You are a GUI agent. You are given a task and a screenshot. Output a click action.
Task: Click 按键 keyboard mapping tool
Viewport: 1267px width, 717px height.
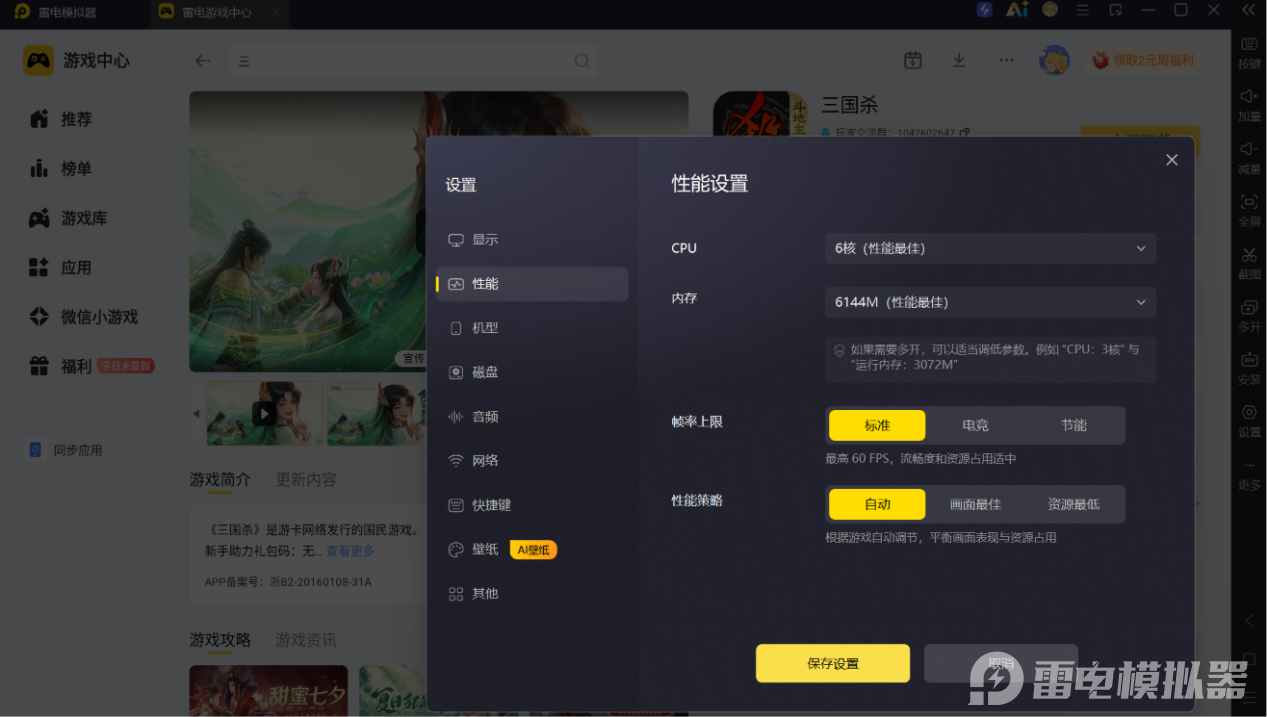(1249, 53)
